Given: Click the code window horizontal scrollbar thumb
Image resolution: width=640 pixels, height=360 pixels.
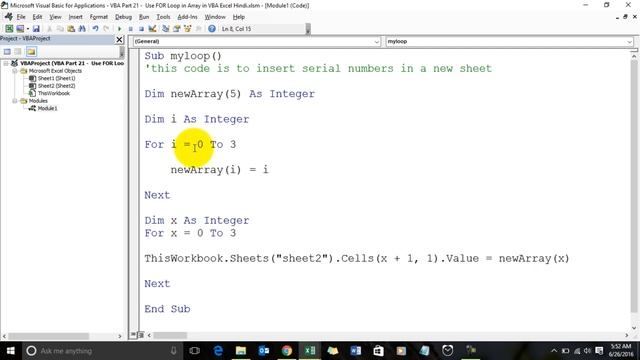Looking at the screenshot, I should 170,336.
